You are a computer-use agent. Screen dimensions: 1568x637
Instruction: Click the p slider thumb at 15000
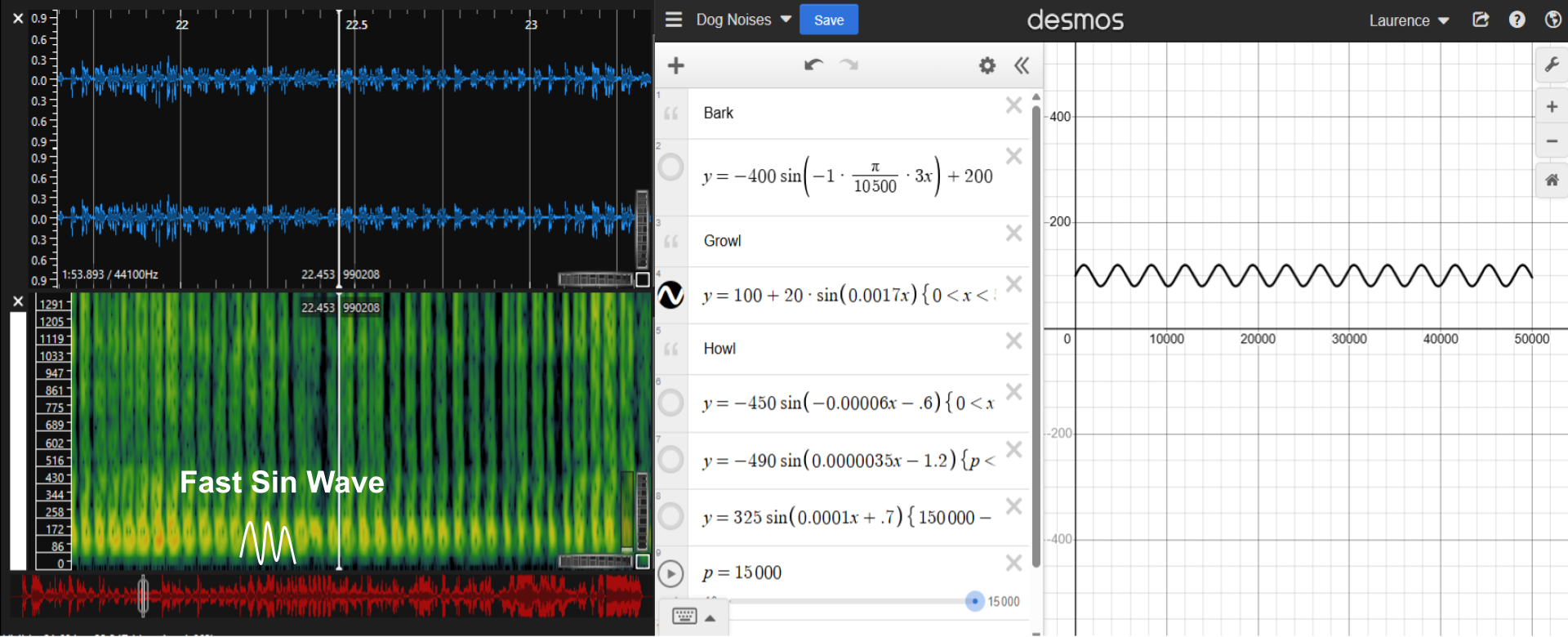coord(974,601)
